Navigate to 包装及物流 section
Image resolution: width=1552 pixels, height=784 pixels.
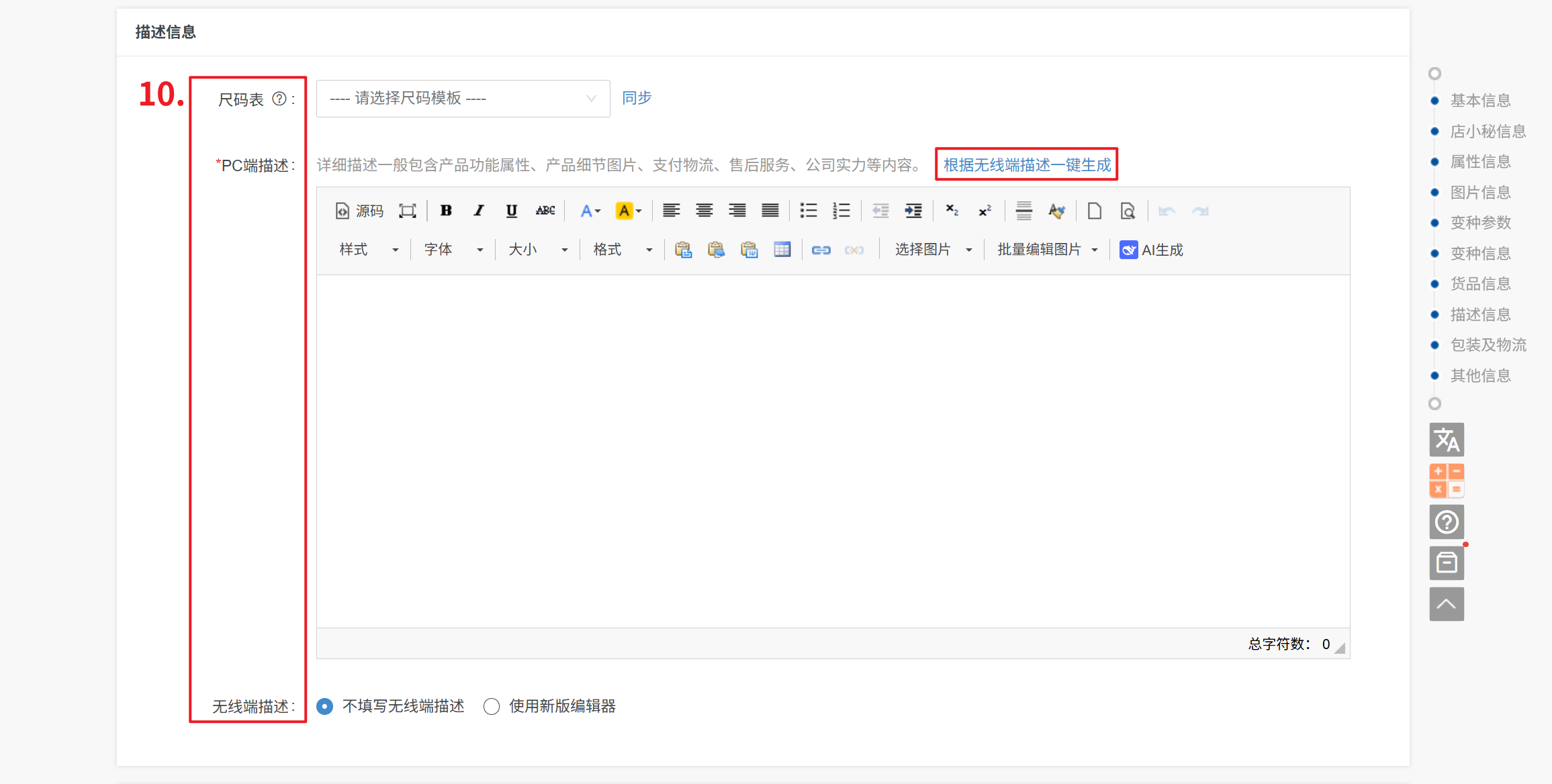point(1488,345)
